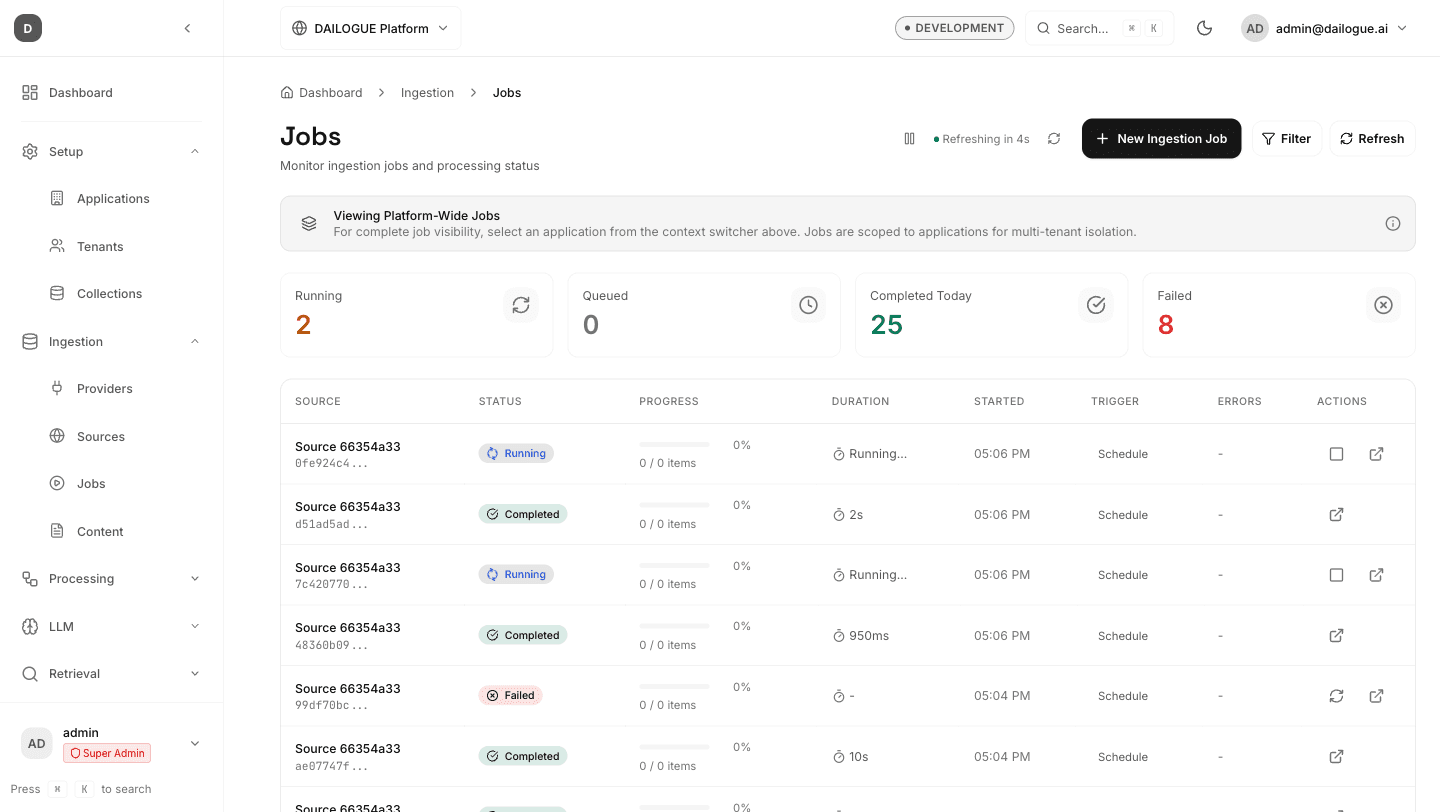
Task: Click the column visibility icon near the refresh indicator
Action: 909,138
